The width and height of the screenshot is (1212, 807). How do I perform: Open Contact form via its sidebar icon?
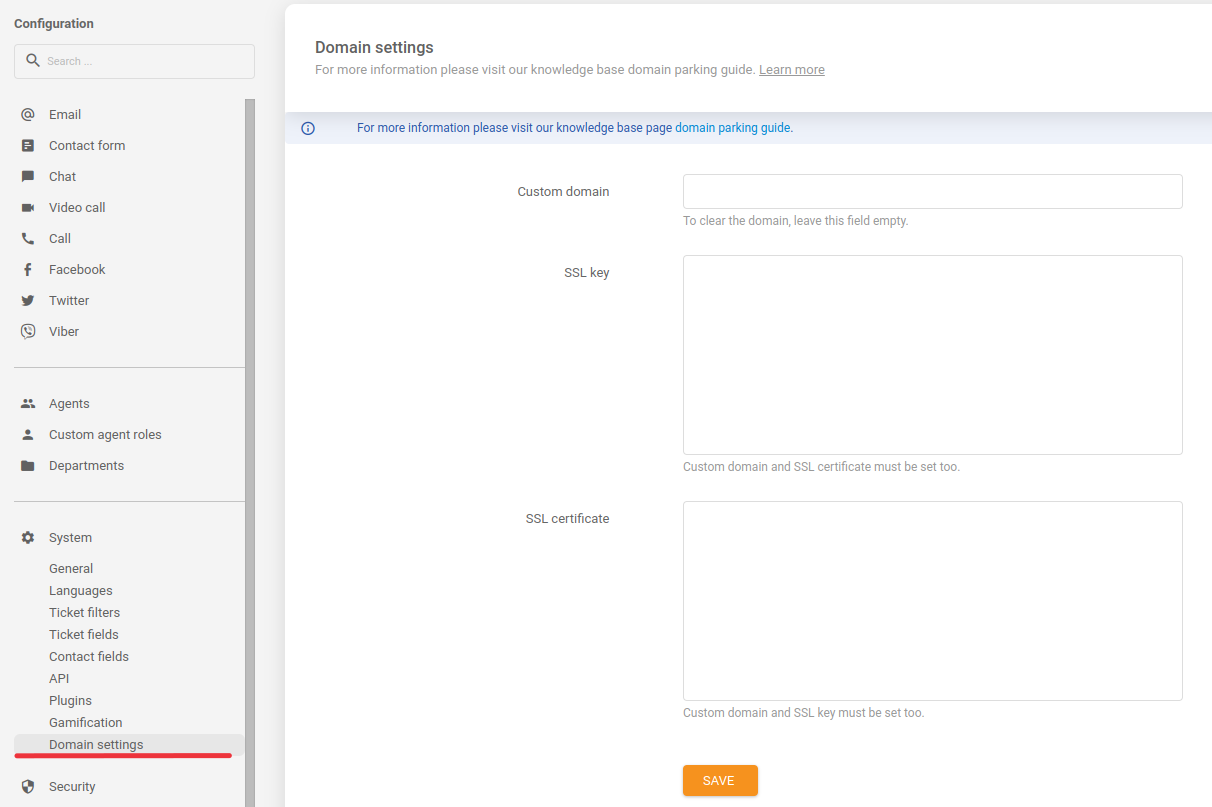pyautogui.click(x=28, y=146)
